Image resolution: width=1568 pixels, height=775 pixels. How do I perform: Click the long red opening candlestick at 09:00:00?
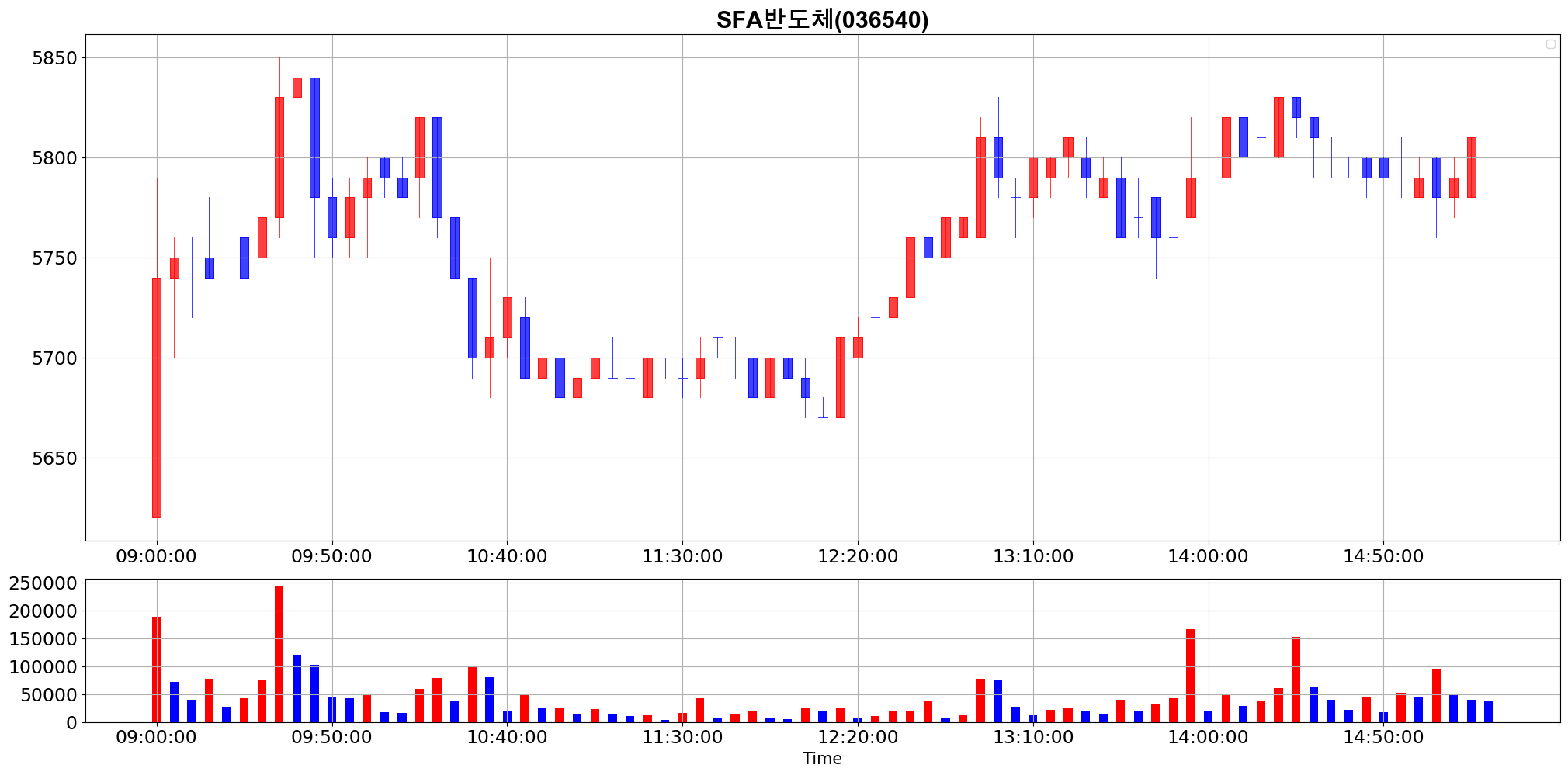pyautogui.click(x=157, y=397)
